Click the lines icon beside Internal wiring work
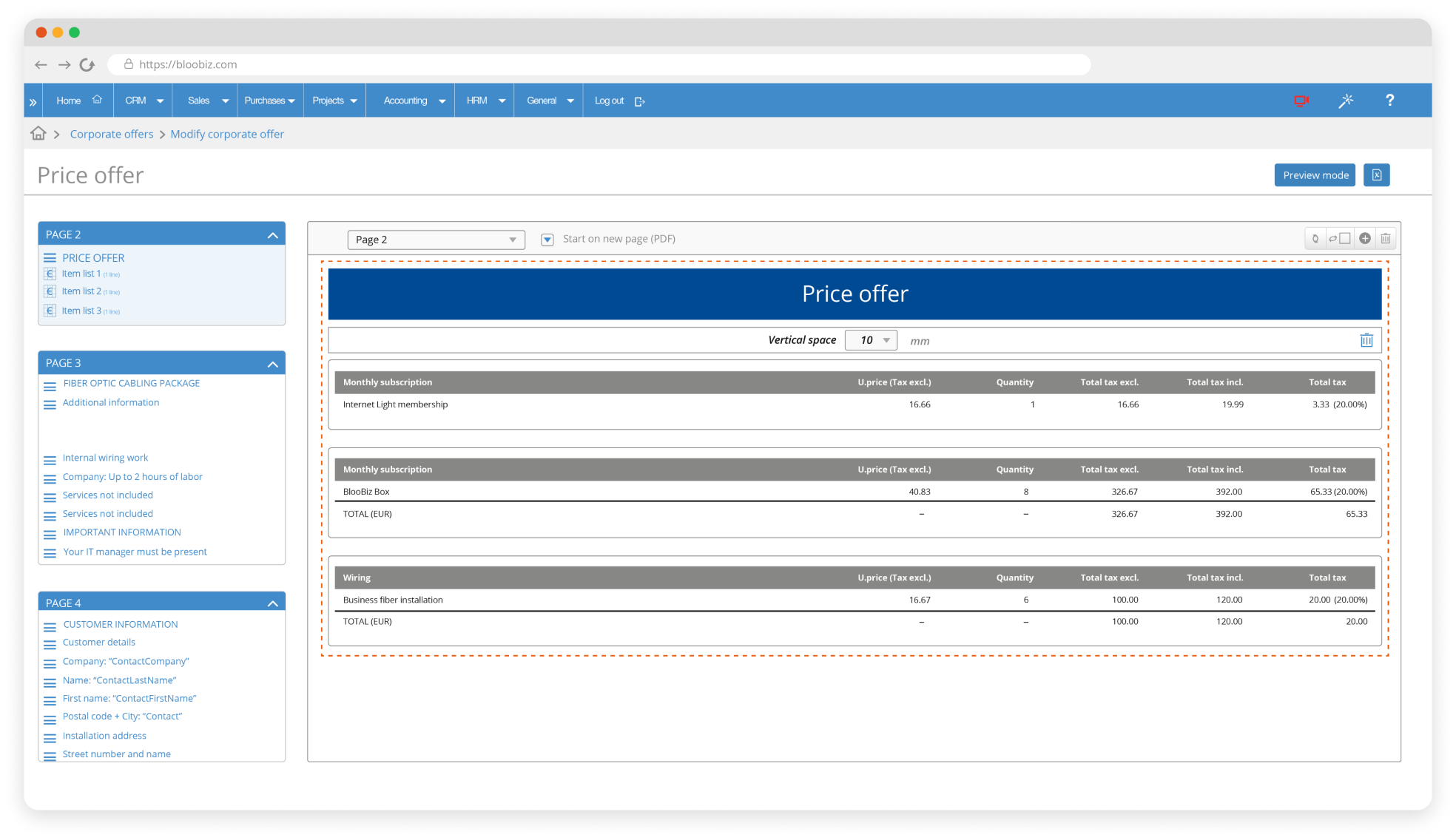 (50, 460)
